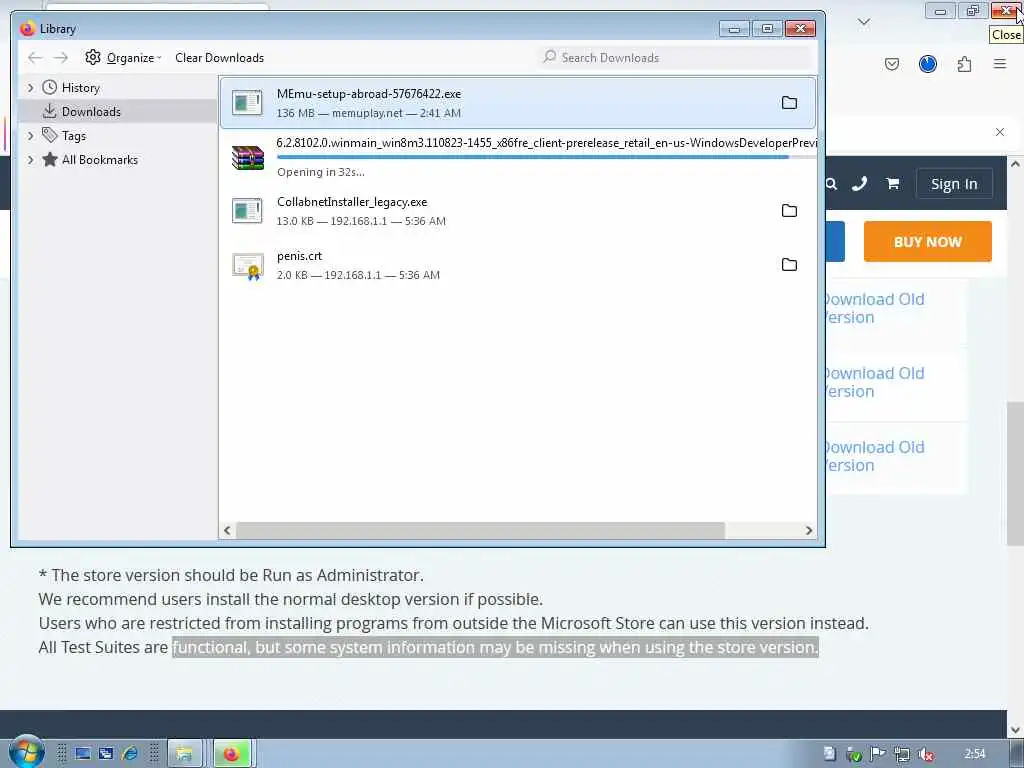Click the Sign In button
This screenshot has height=768, width=1024.
click(x=953, y=184)
